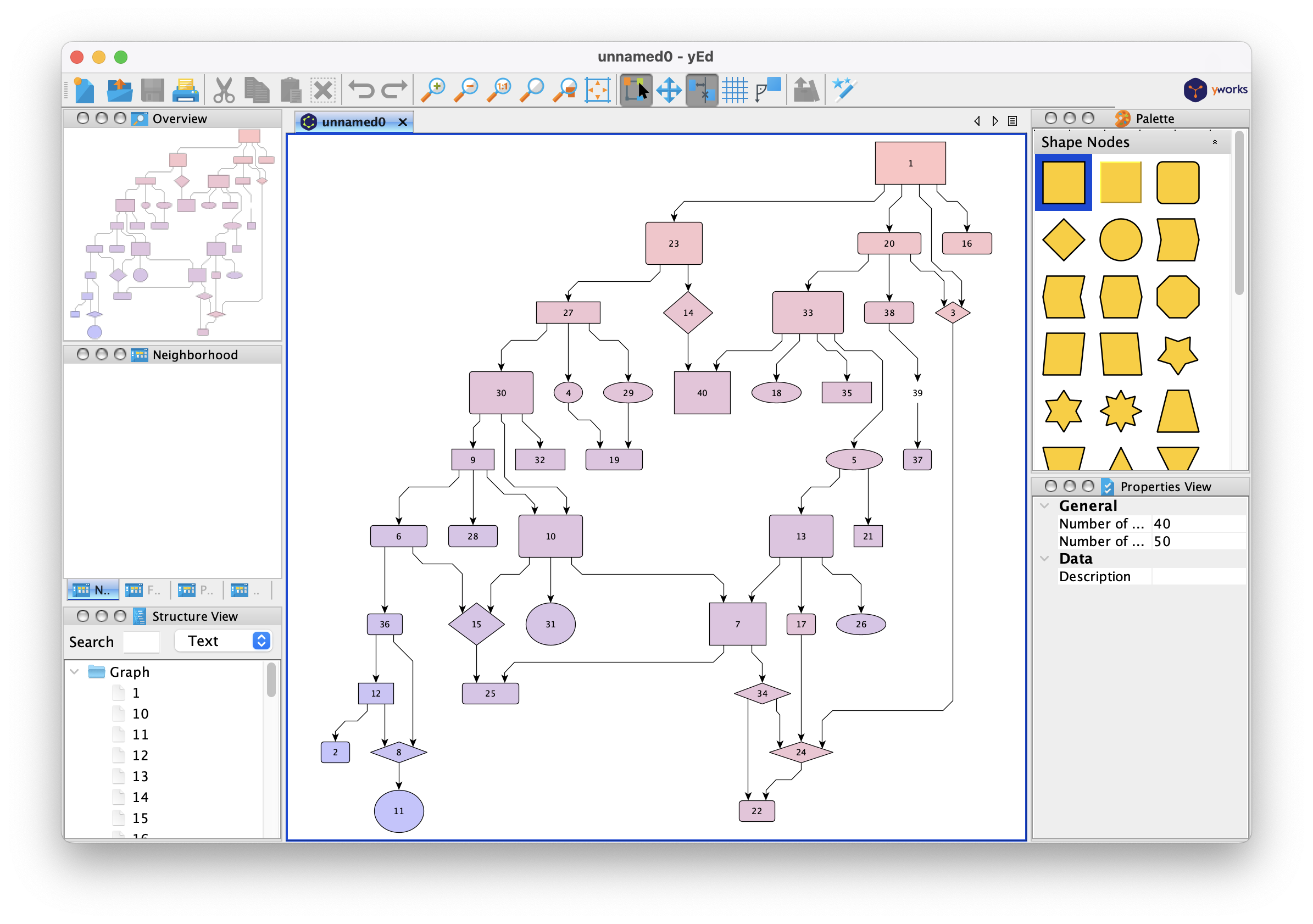Screen dimensions: 1313x924
Task: Toggle the Grid display button
Action: point(735,90)
